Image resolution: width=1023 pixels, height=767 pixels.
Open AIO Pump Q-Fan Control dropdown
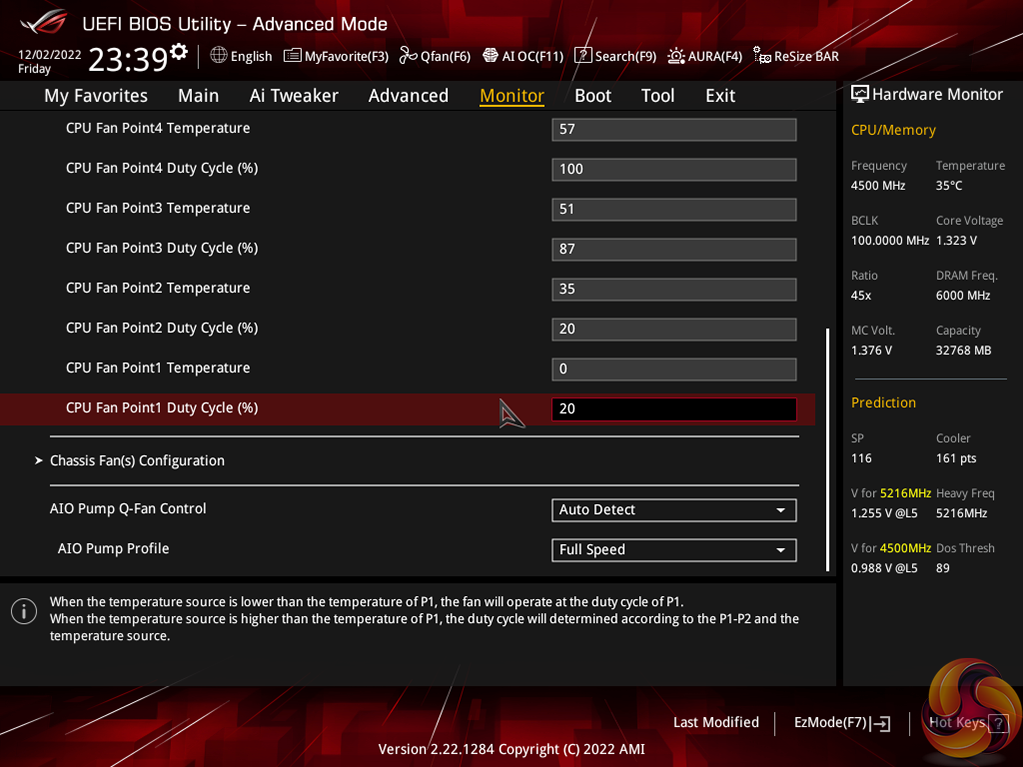coord(674,510)
